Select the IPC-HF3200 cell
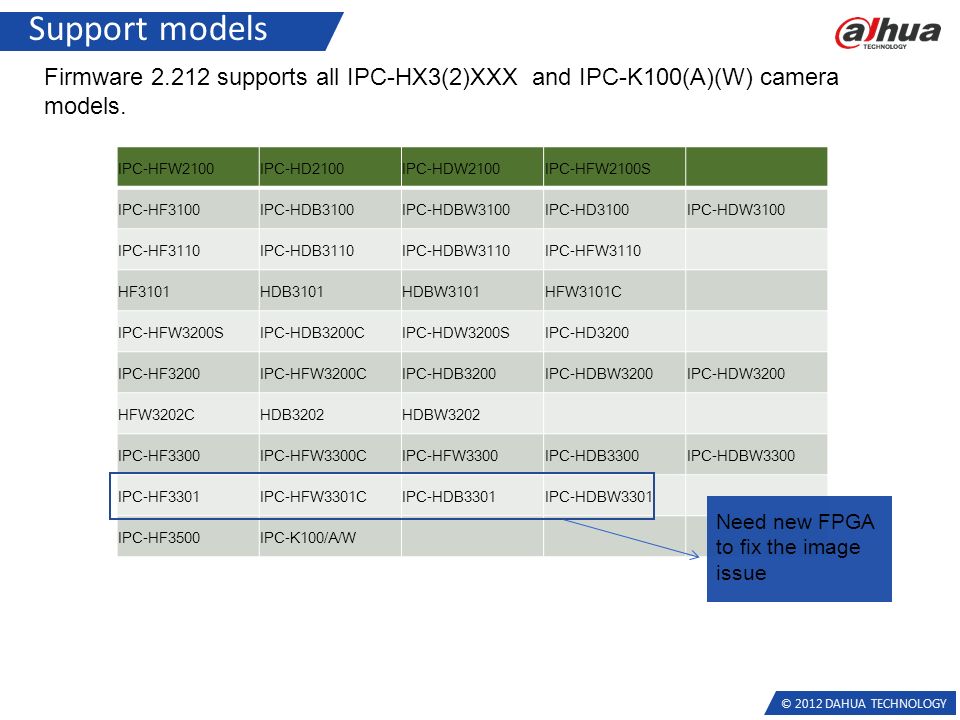Viewport: 960px width, 720px height. 188,373
